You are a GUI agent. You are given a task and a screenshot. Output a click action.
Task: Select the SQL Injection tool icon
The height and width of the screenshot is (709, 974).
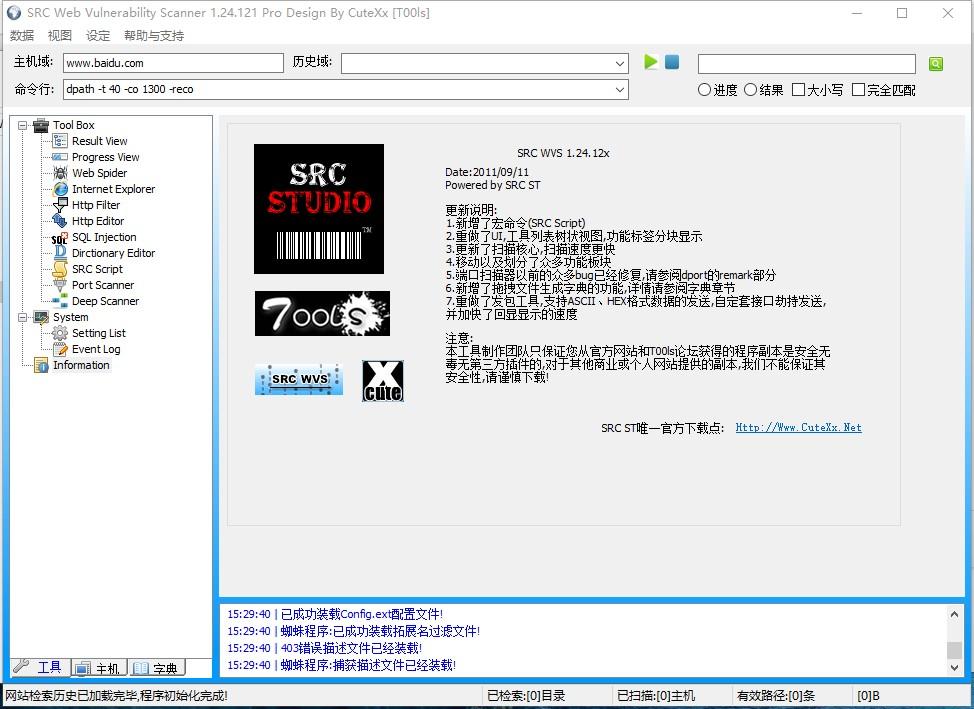click(x=60, y=237)
